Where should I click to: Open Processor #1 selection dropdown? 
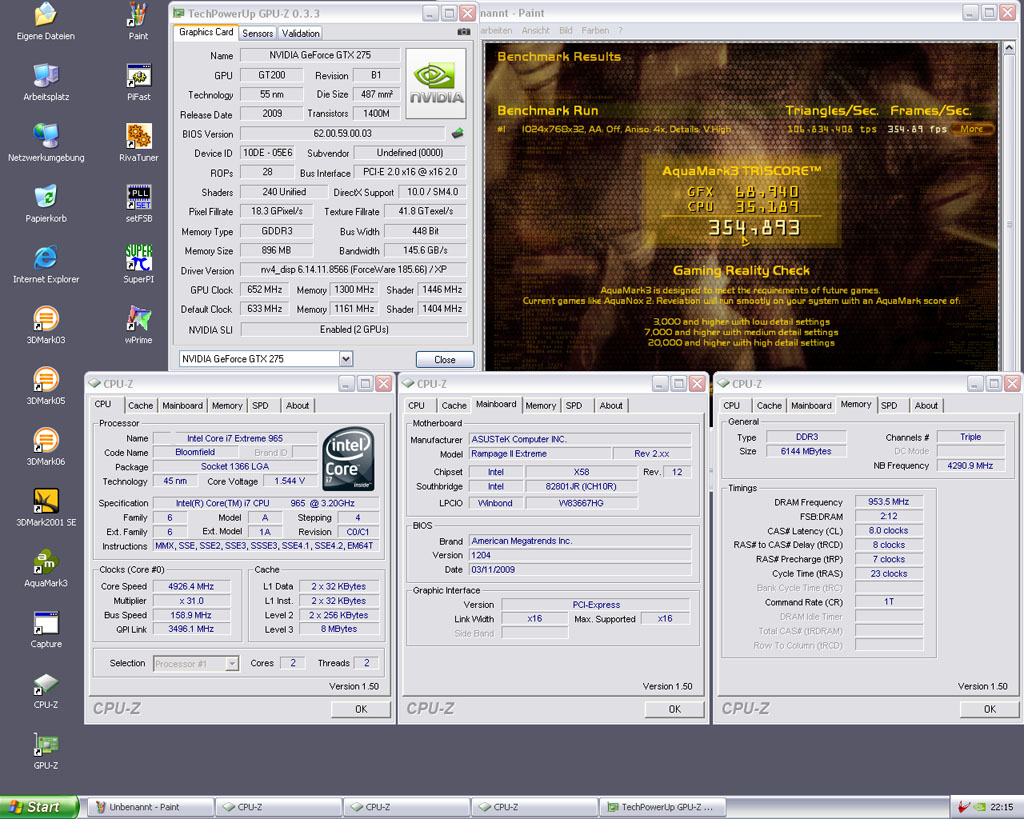click(232, 664)
